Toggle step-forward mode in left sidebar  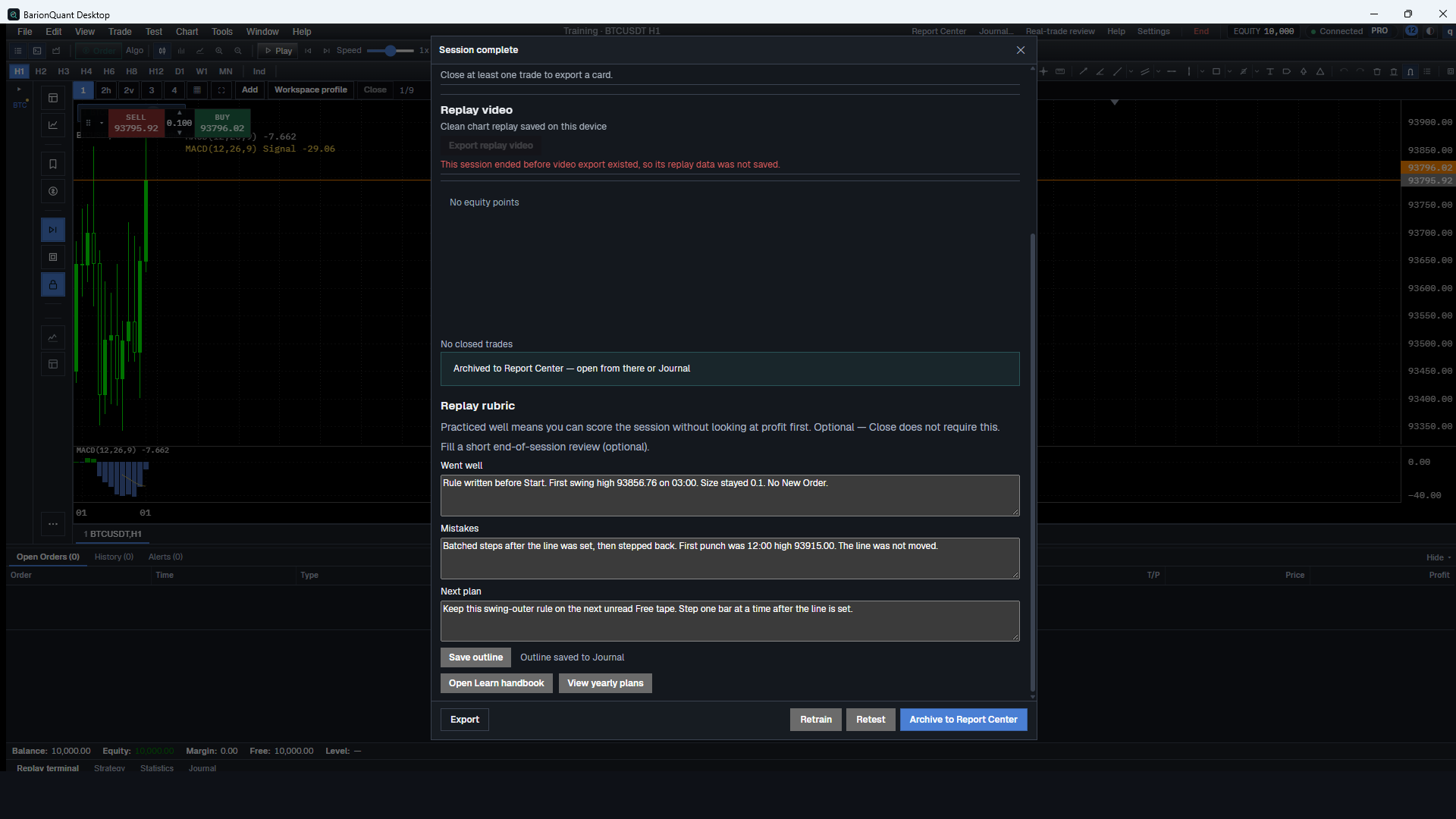(x=53, y=230)
